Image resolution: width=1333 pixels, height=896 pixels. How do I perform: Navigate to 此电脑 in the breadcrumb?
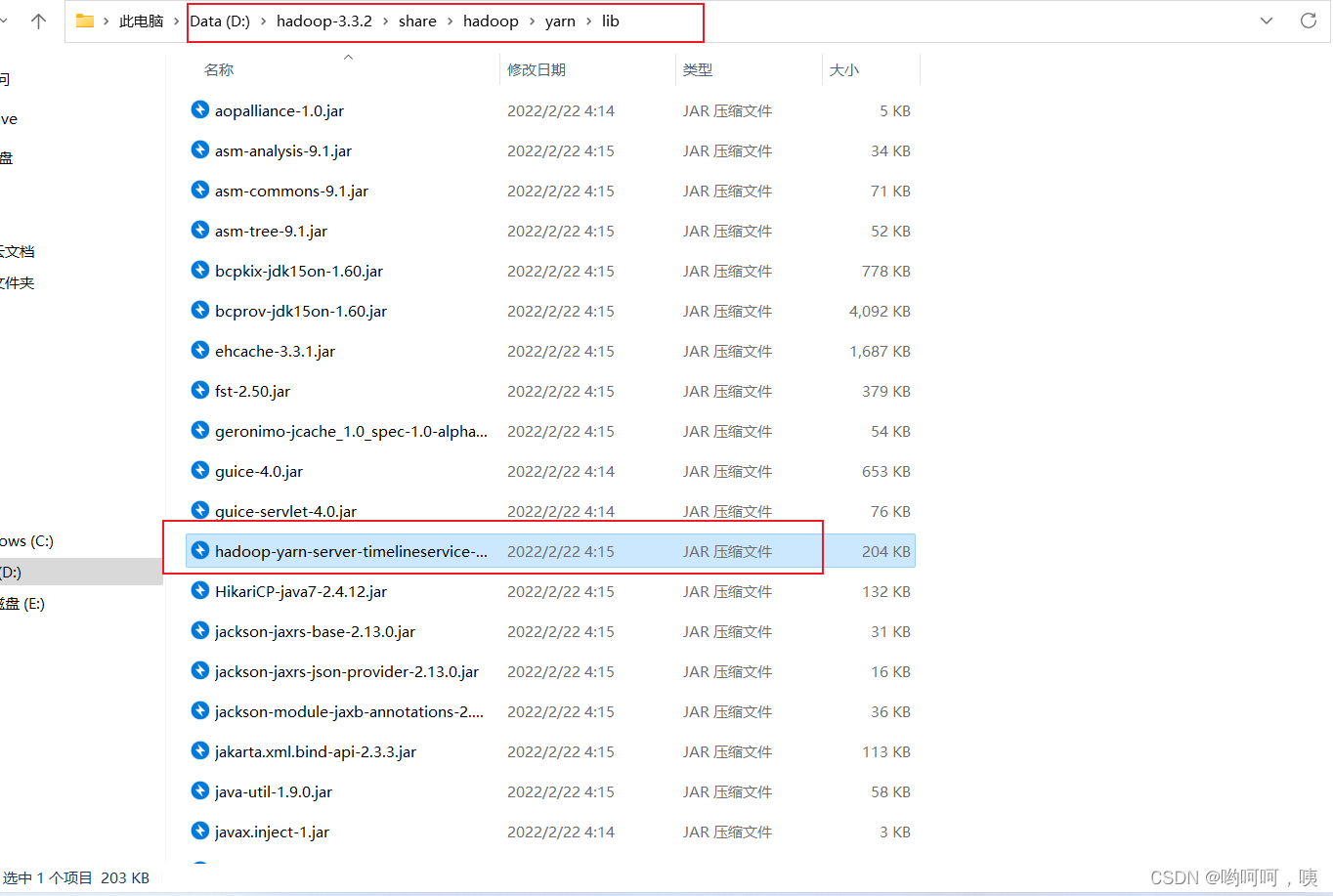pyautogui.click(x=142, y=21)
